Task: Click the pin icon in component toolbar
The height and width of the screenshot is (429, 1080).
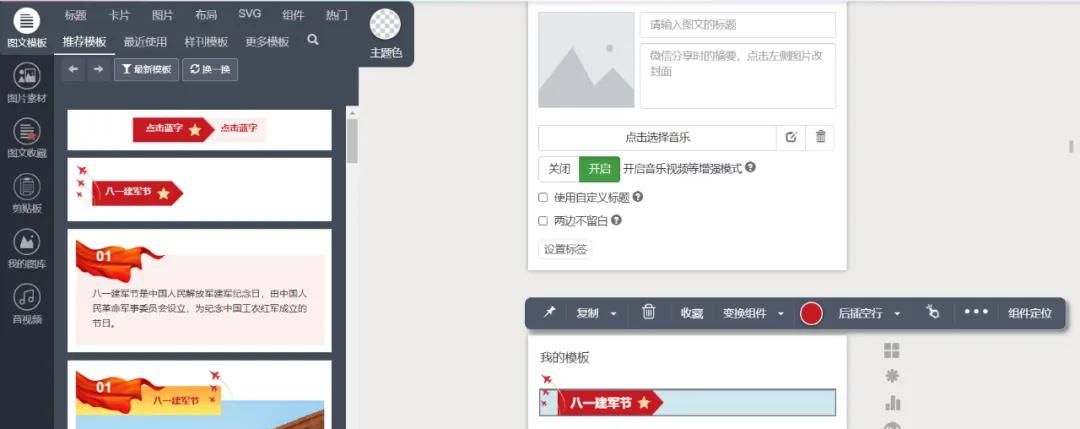Action: point(549,313)
